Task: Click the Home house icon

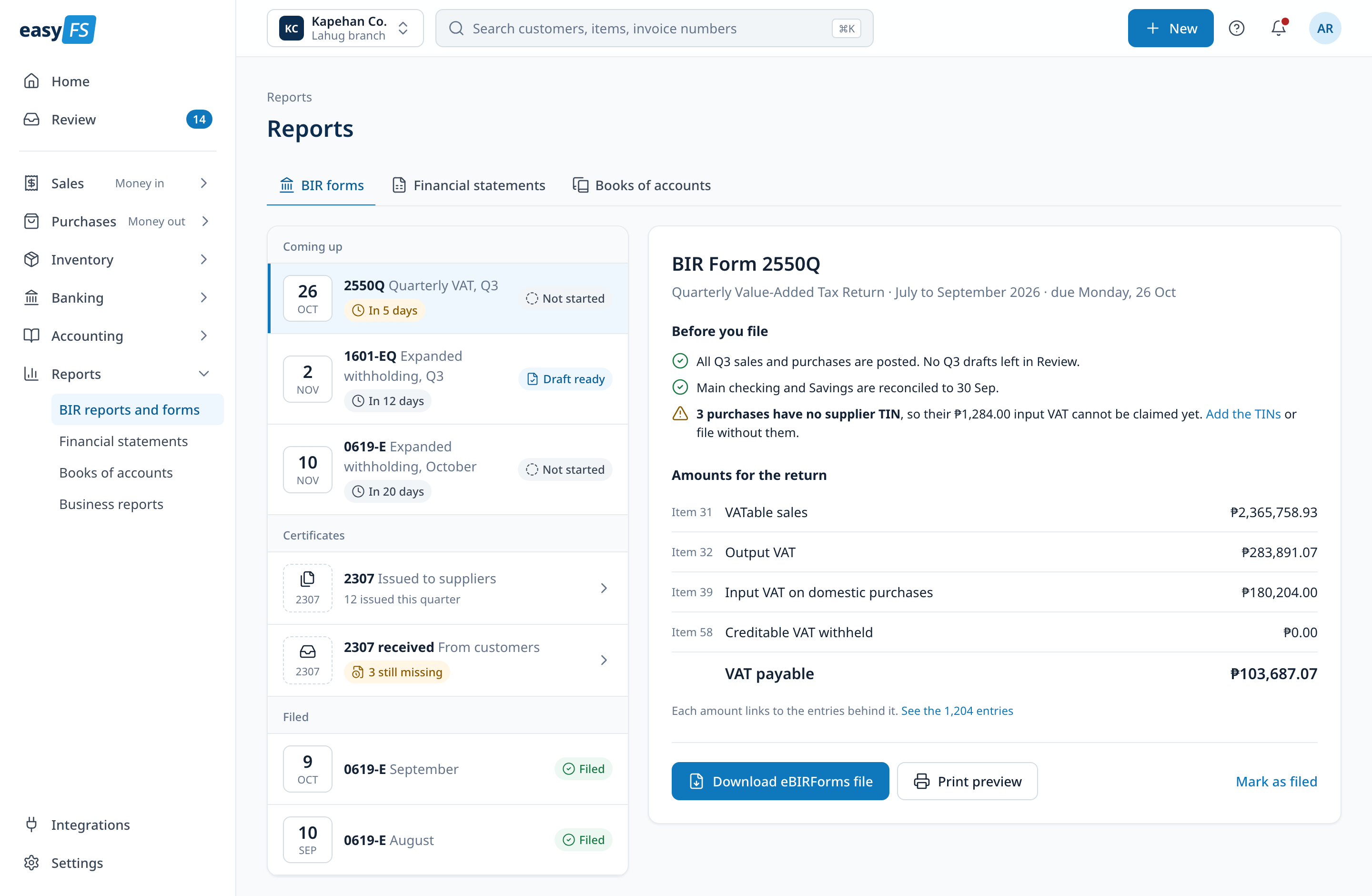Action: point(32,81)
